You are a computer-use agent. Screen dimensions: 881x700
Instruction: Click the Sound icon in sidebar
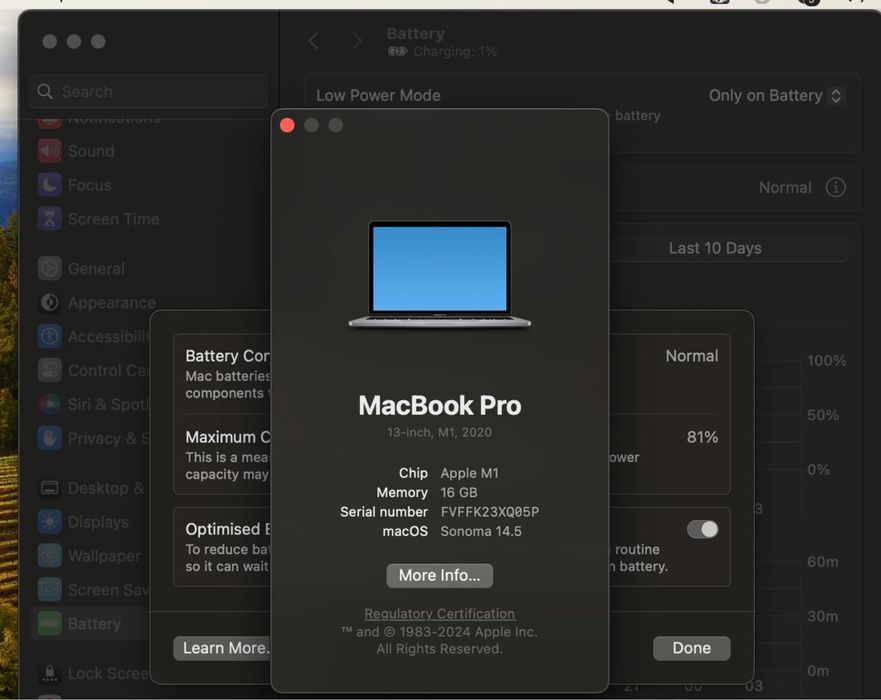(49, 151)
